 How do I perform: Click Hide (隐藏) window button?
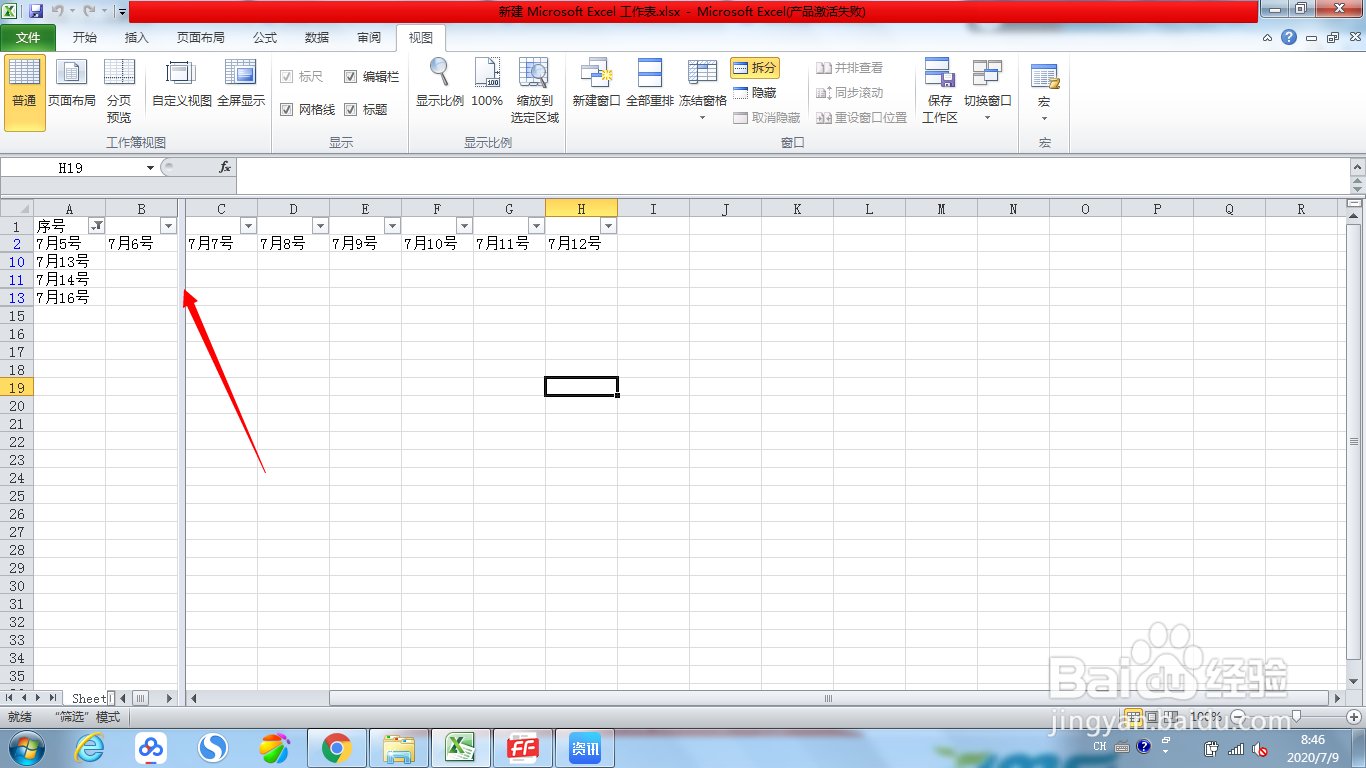(x=755, y=93)
